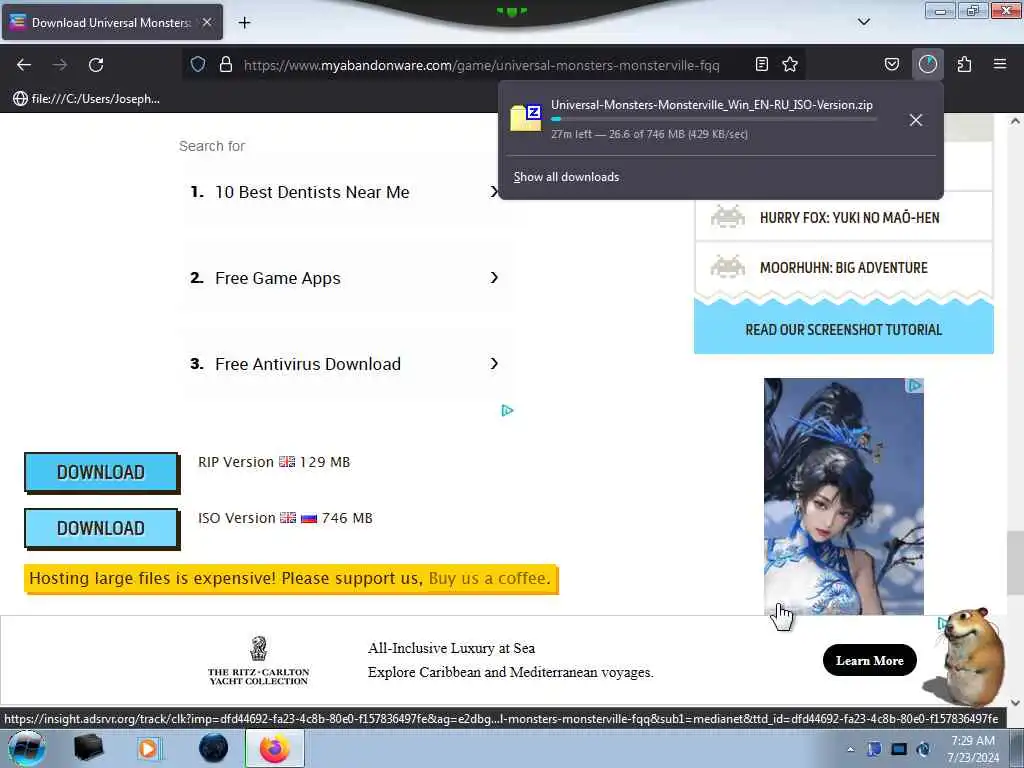Open the list all tabs chevron
The width and height of the screenshot is (1024, 768).
pos(864,22)
